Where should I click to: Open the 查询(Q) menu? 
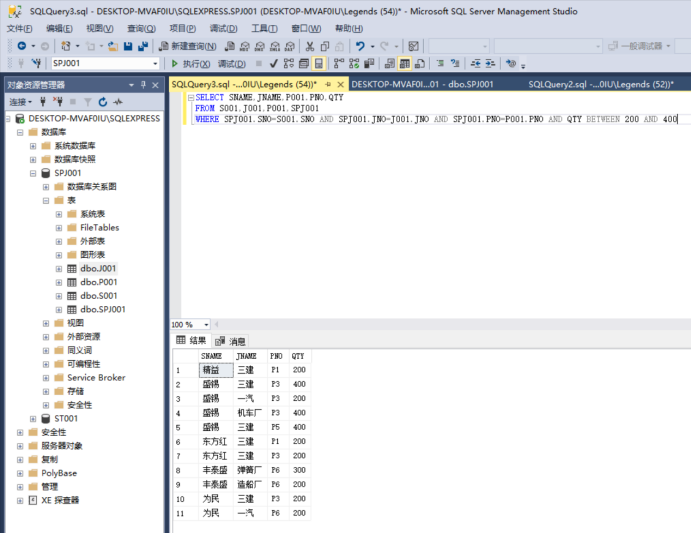pos(142,28)
